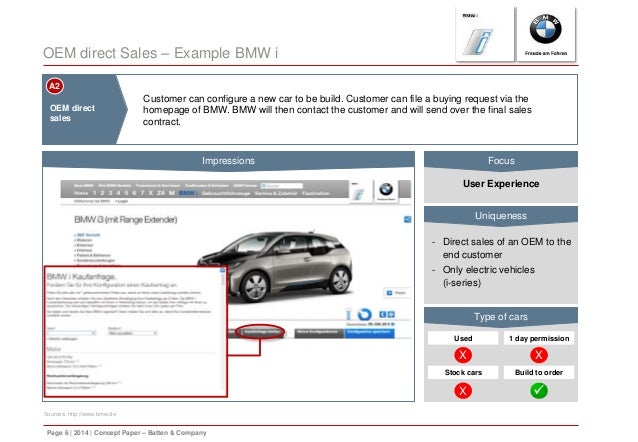This screenshot has width=638, height=442.
Task: Click the 'Stock cars' label
Action: 463,372
